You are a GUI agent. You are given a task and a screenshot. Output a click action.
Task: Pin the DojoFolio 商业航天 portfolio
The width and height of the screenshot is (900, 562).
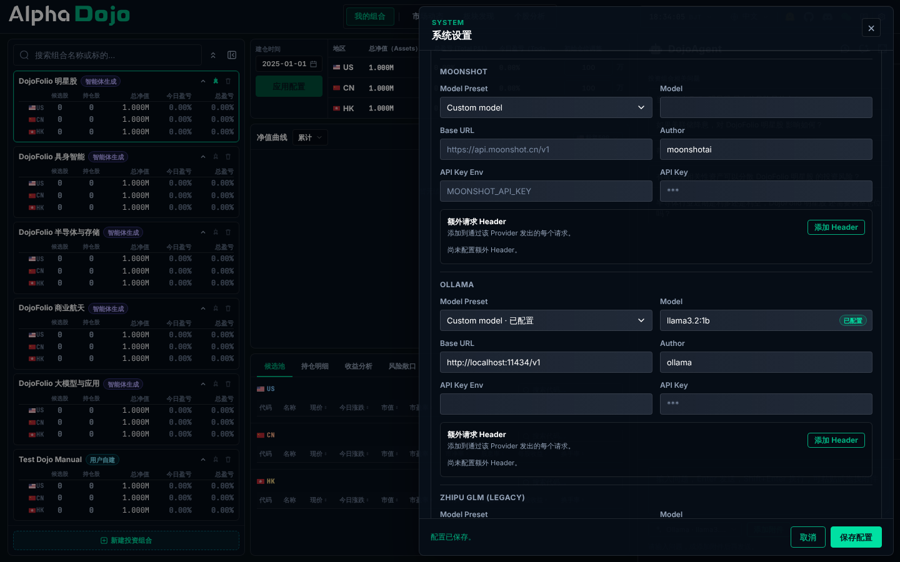coord(216,308)
